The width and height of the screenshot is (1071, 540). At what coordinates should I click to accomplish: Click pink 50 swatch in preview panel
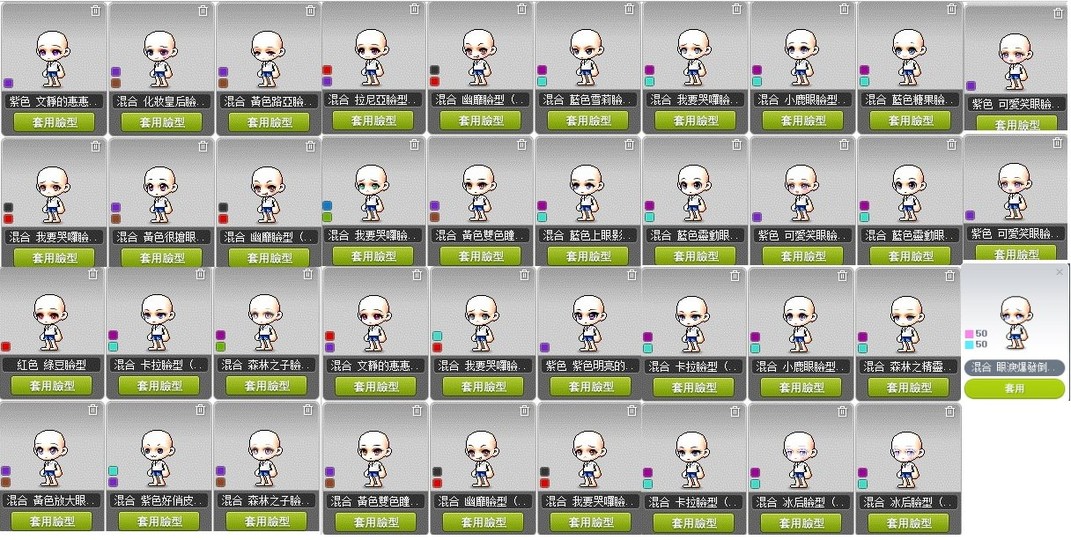click(969, 334)
